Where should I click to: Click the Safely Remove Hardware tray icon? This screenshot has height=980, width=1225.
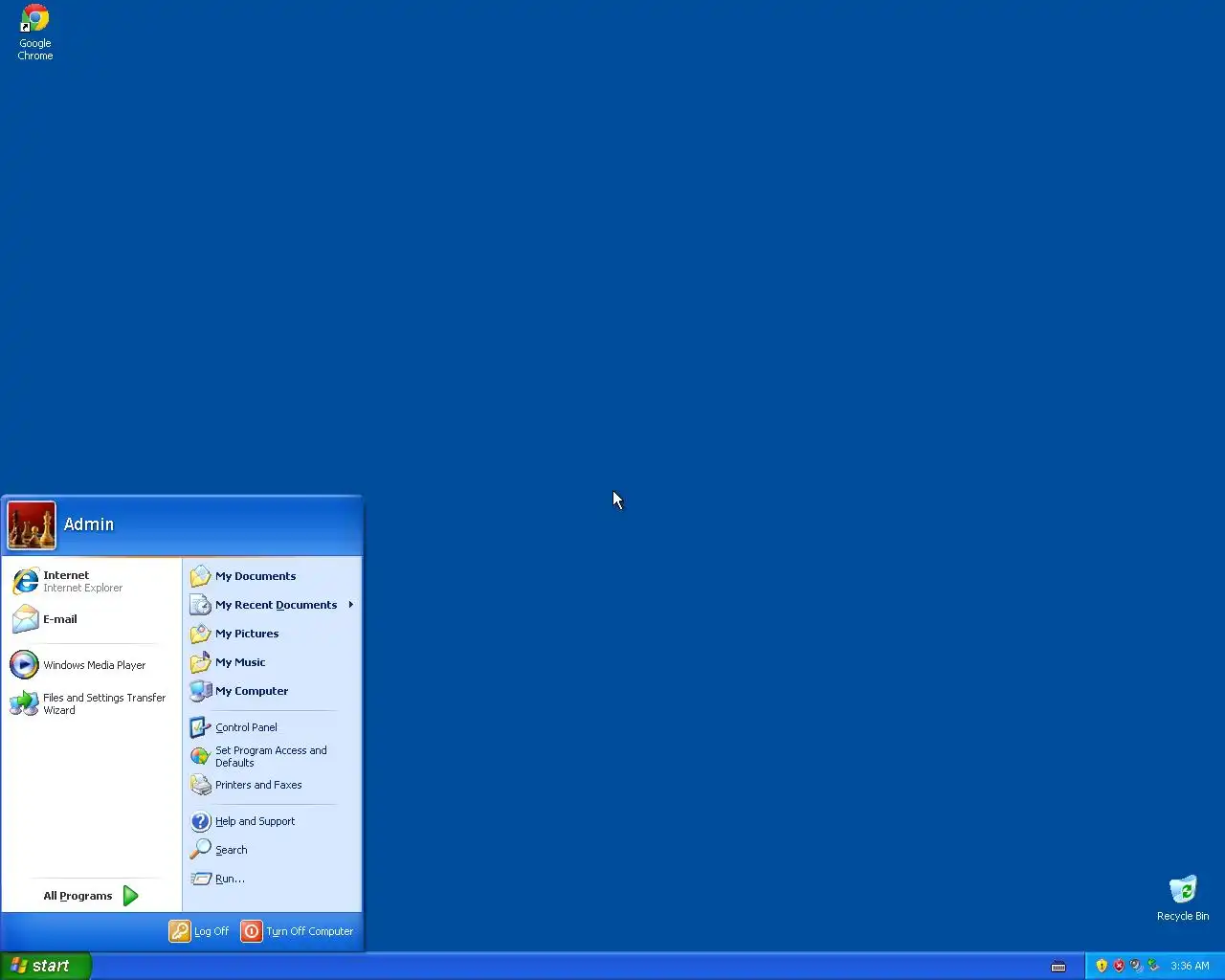pos(1153,966)
